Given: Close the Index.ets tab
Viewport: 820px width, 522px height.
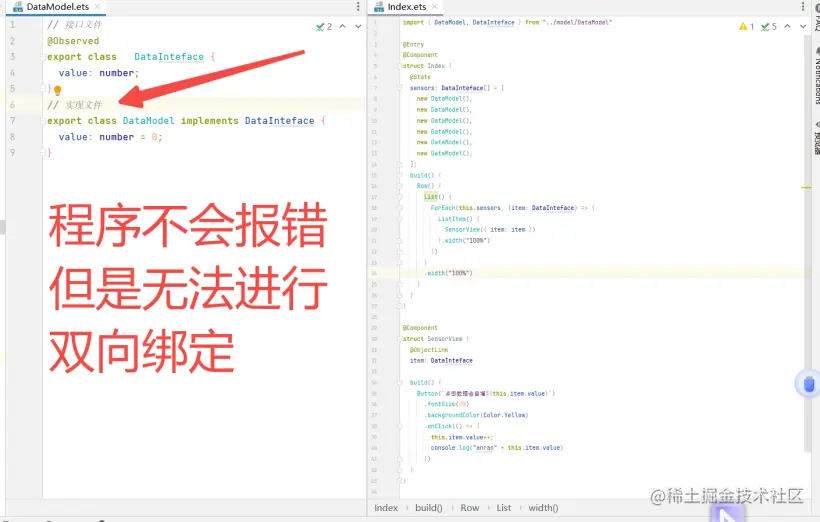Looking at the screenshot, I should pos(435,7).
